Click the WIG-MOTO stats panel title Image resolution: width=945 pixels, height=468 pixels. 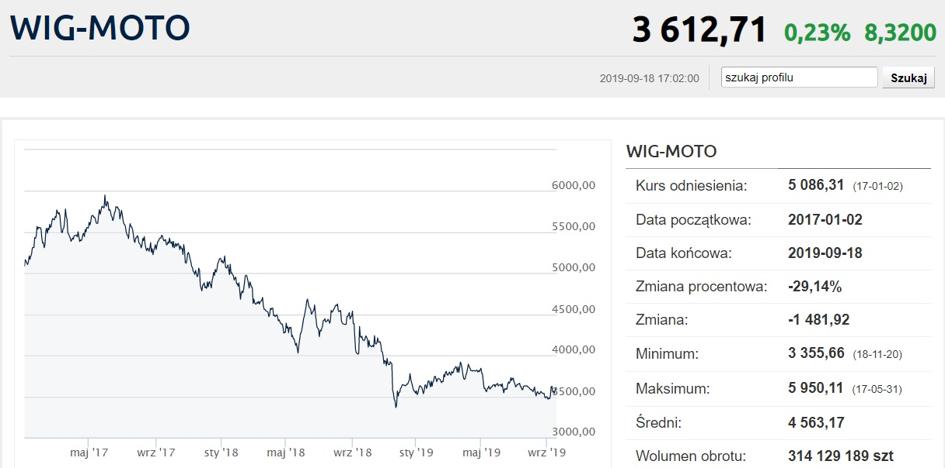point(671,151)
